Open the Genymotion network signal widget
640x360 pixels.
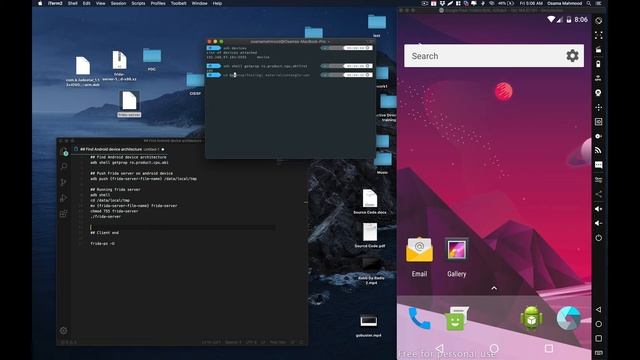(x=598, y=151)
